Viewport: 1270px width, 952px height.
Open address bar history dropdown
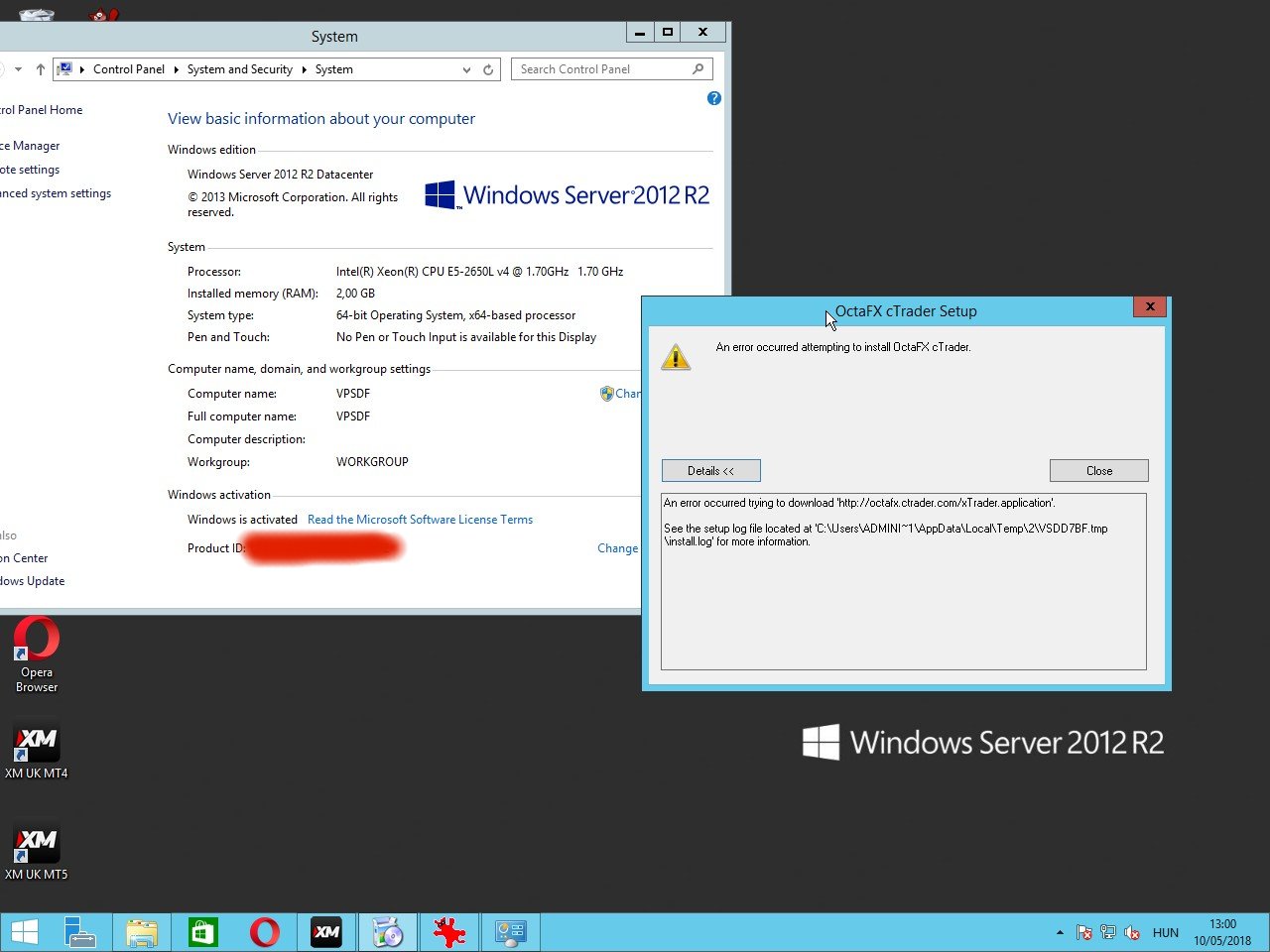click(466, 69)
